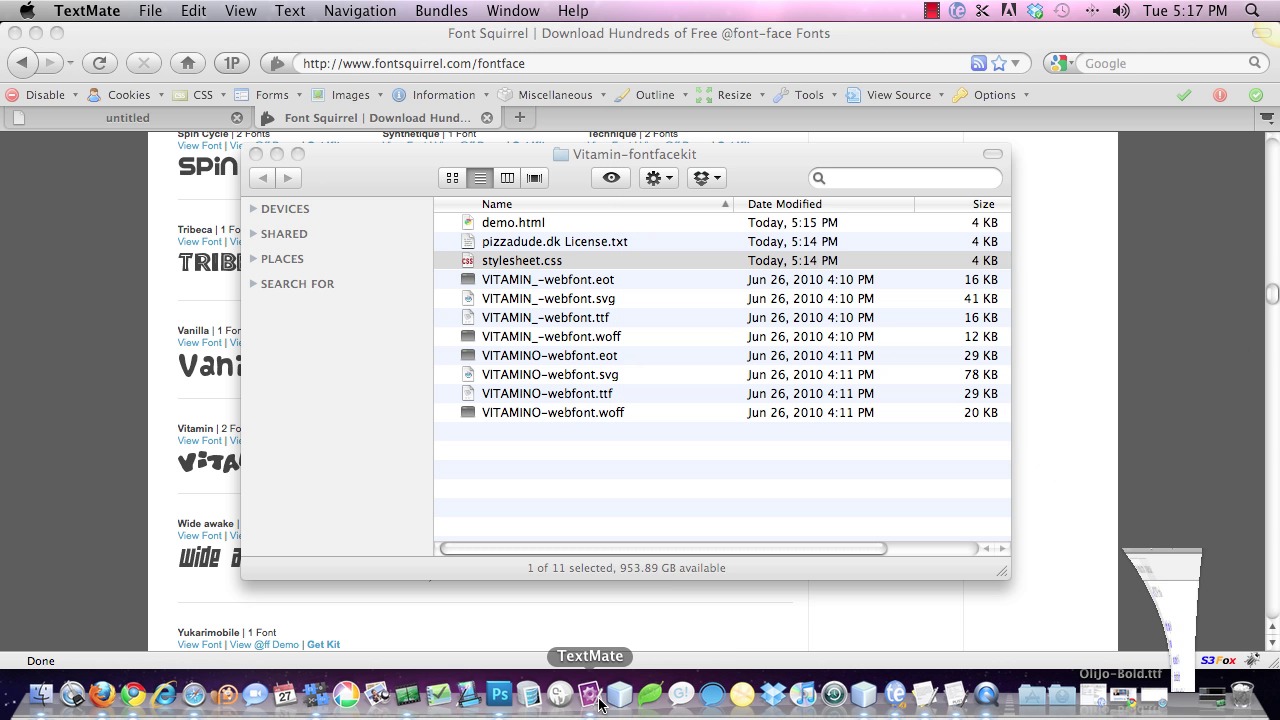Open Google Chrome from the Dock
The height and width of the screenshot is (720, 1280).
coord(133,694)
